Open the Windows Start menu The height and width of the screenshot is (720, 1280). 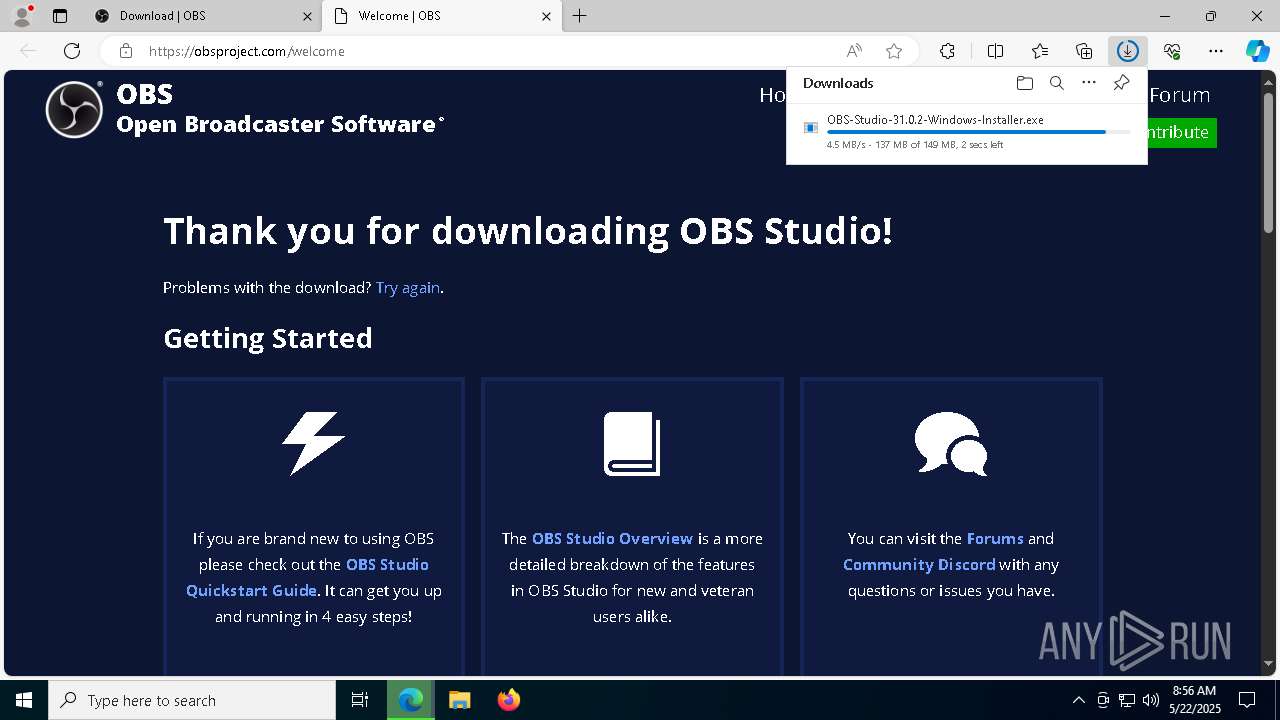[x=24, y=700]
